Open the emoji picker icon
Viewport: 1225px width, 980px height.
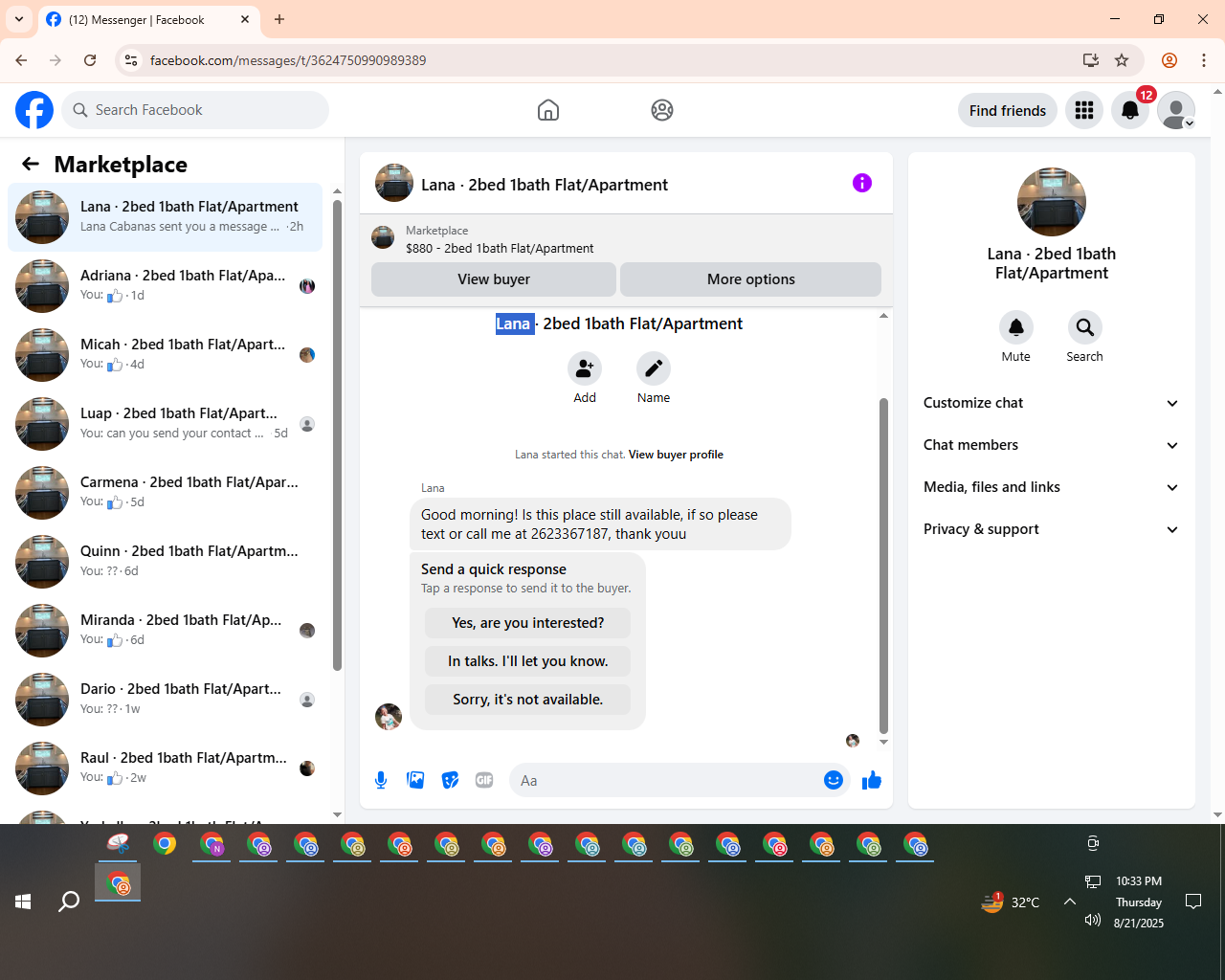[x=834, y=780]
